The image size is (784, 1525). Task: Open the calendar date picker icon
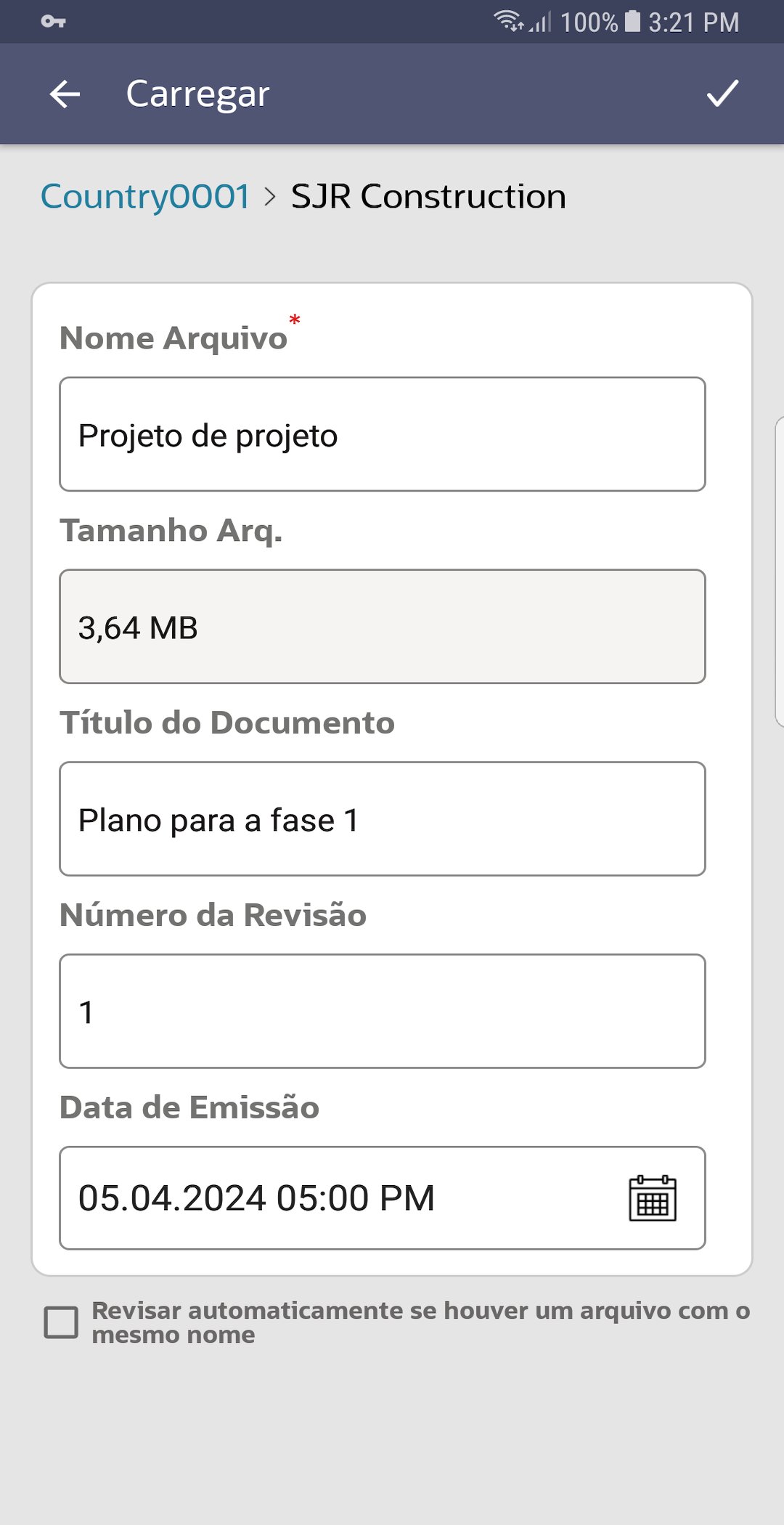click(x=652, y=1198)
